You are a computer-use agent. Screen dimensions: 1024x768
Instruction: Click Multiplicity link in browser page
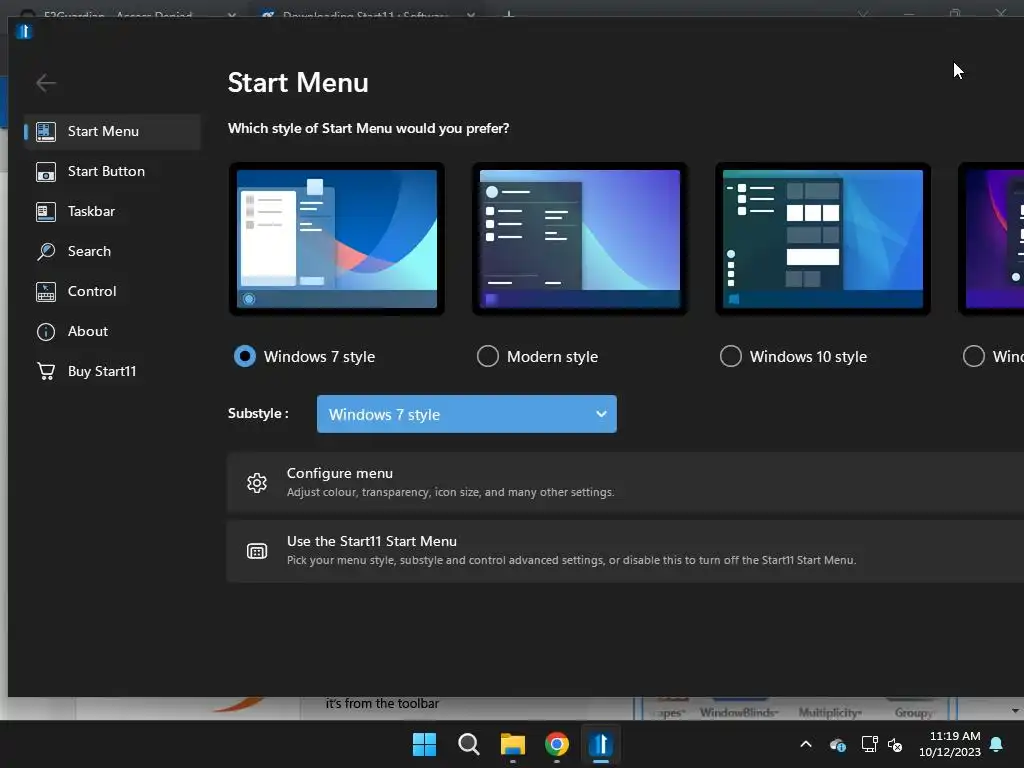pyautogui.click(x=830, y=712)
